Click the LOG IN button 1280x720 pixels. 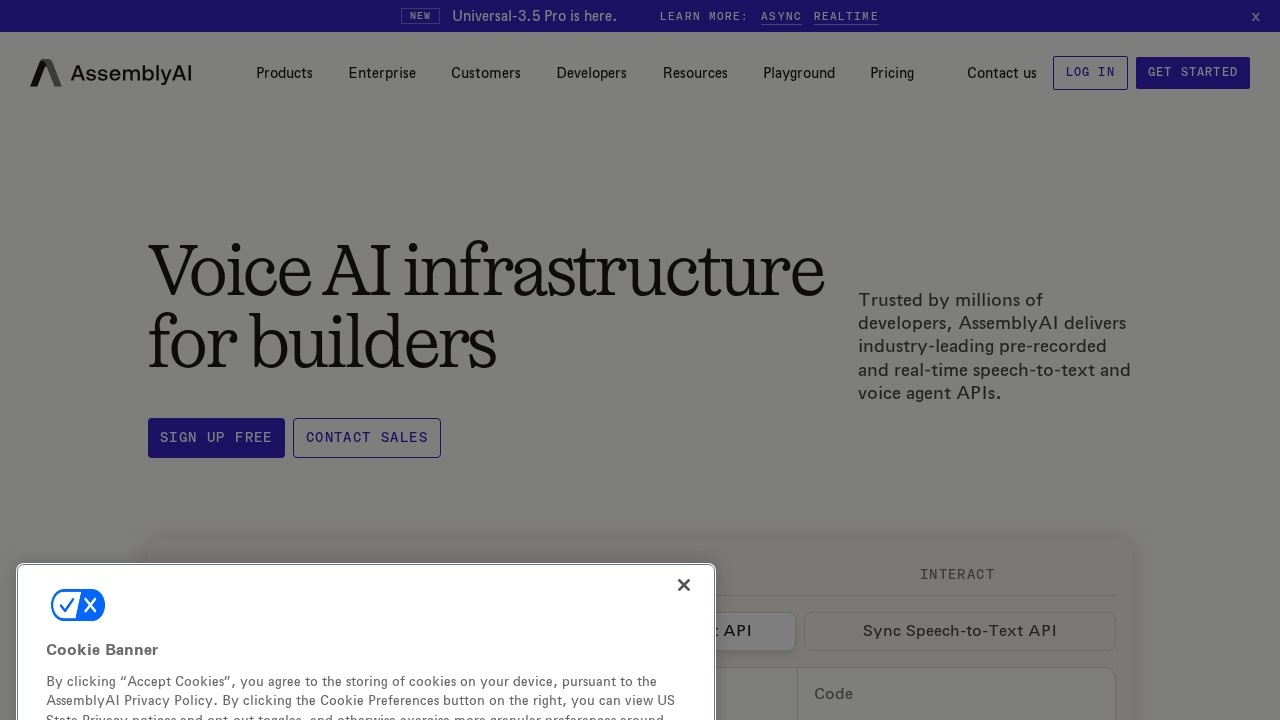click(x=1090, y=73)
